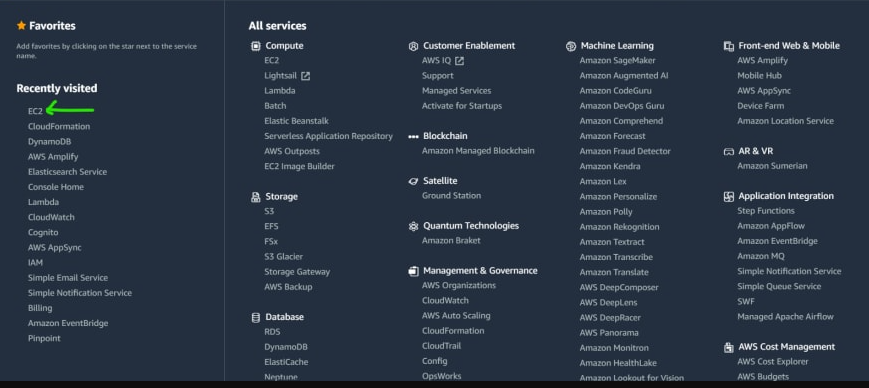
Task: Open Cognito from Recently visited
Action: tap(43, 233)
